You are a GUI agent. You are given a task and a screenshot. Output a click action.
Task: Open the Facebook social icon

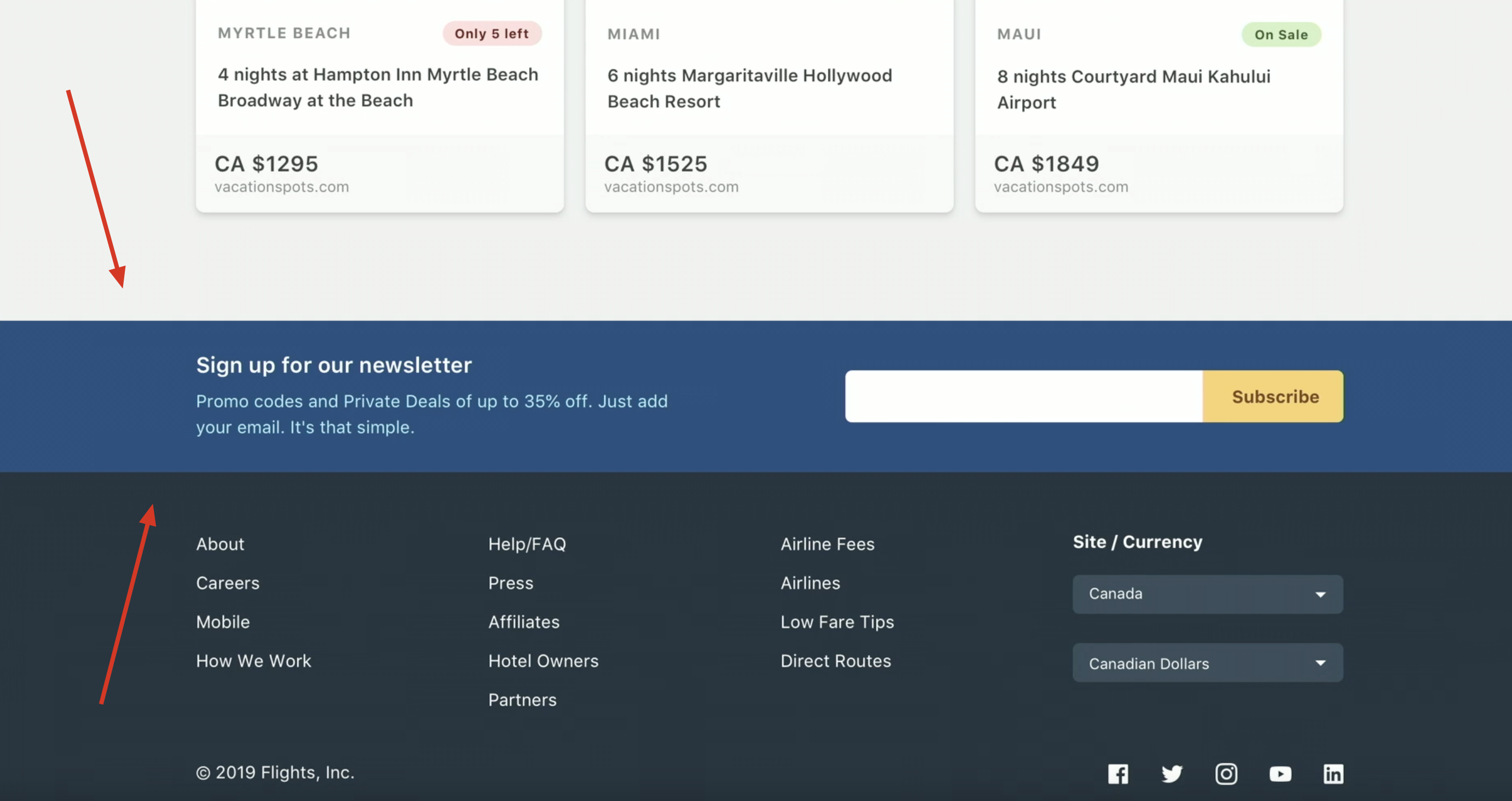[x=1117, y=774]
